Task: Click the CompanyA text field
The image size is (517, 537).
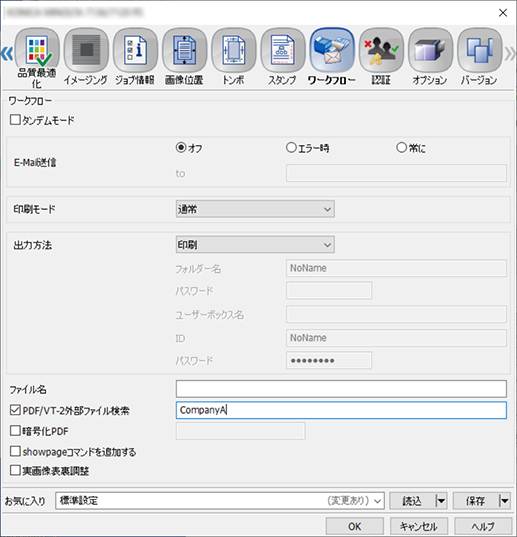Action: tap(341, 410)
